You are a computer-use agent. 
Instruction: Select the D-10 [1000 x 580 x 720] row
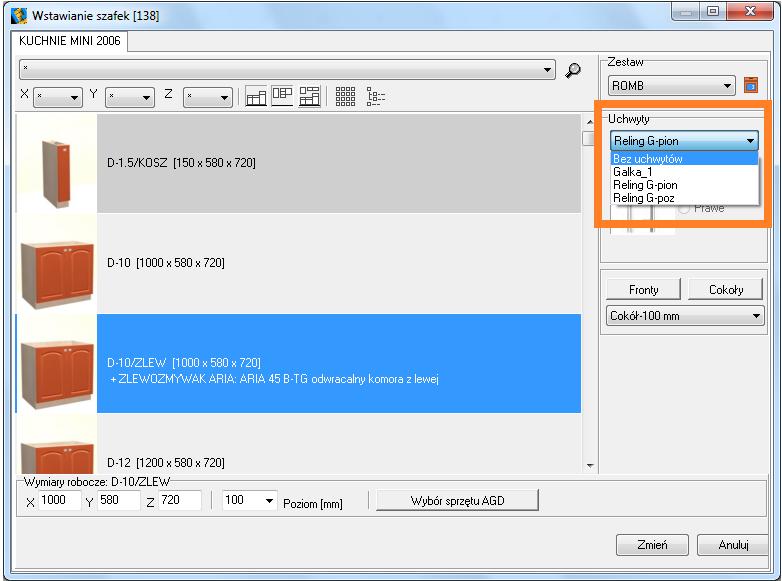pyautogui.click(x=298, y=263)
